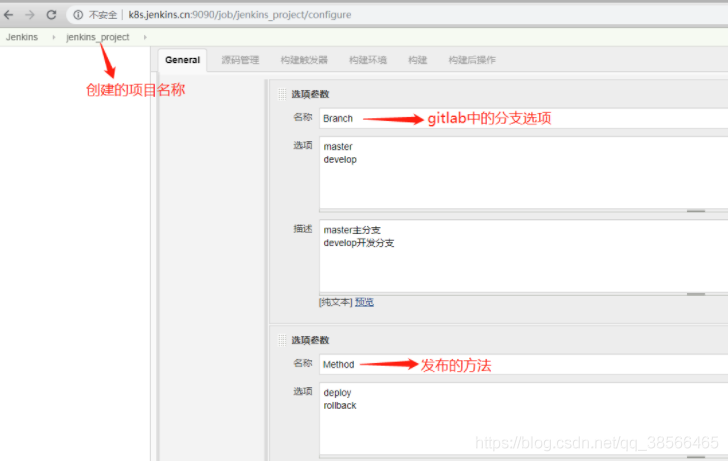Screen dimensions: 728x461
Task: Switch to the 构建环境 tab
Action: point(368,60)
